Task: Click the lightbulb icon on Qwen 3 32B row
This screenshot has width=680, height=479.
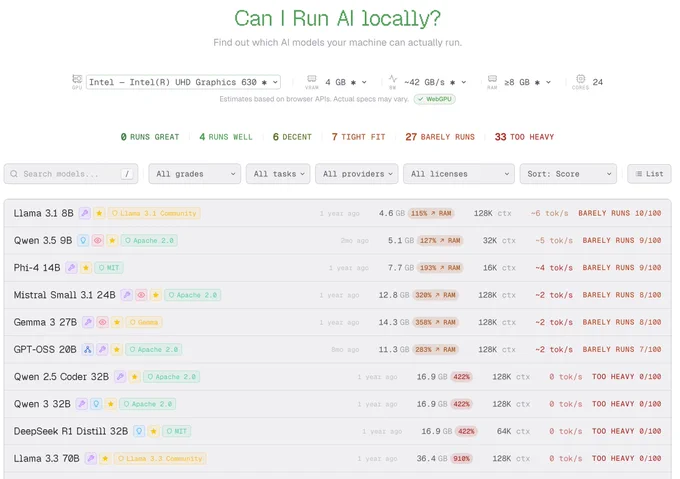Action: [96, 404]
